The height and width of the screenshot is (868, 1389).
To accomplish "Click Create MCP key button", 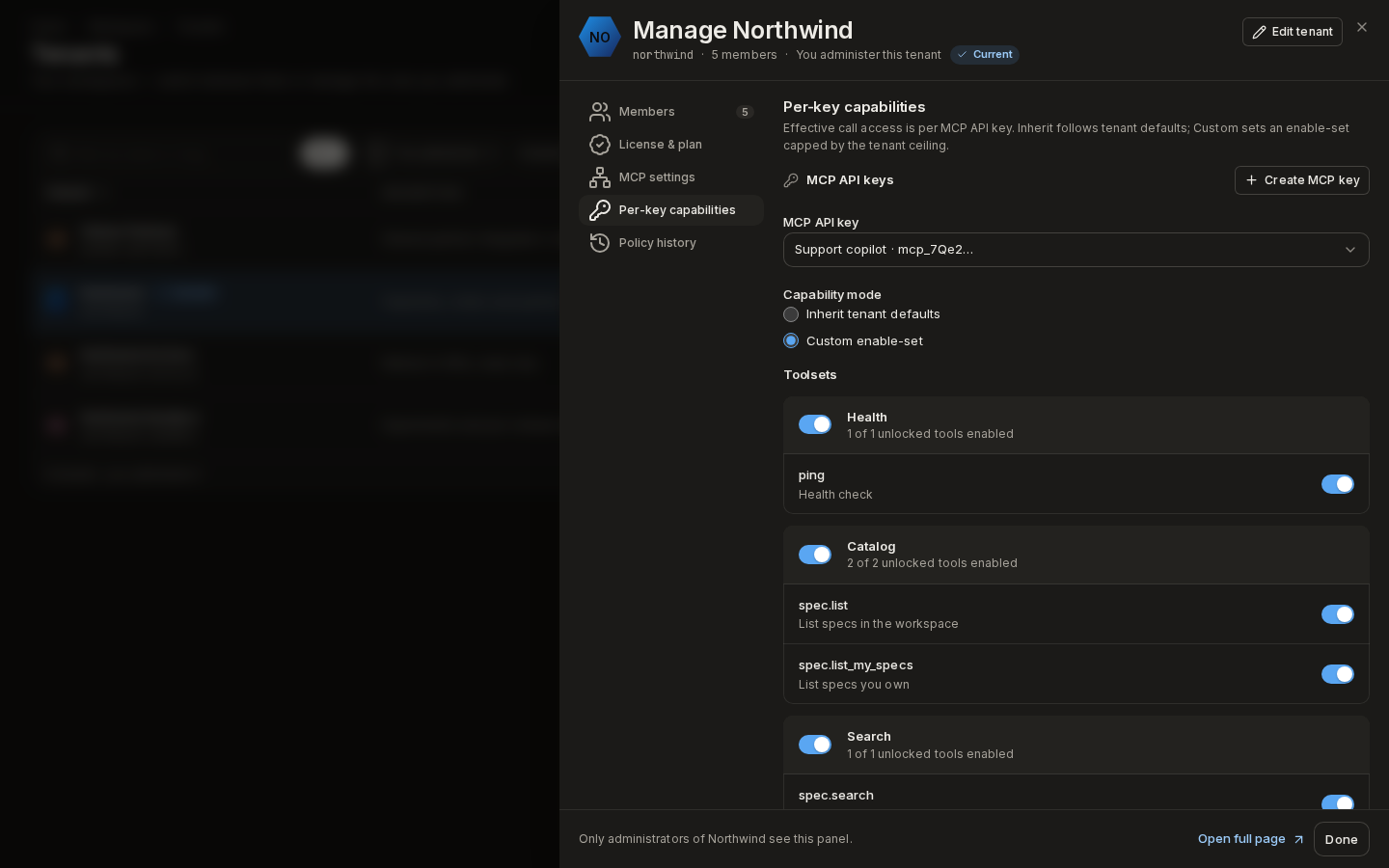I will 1302,180.
